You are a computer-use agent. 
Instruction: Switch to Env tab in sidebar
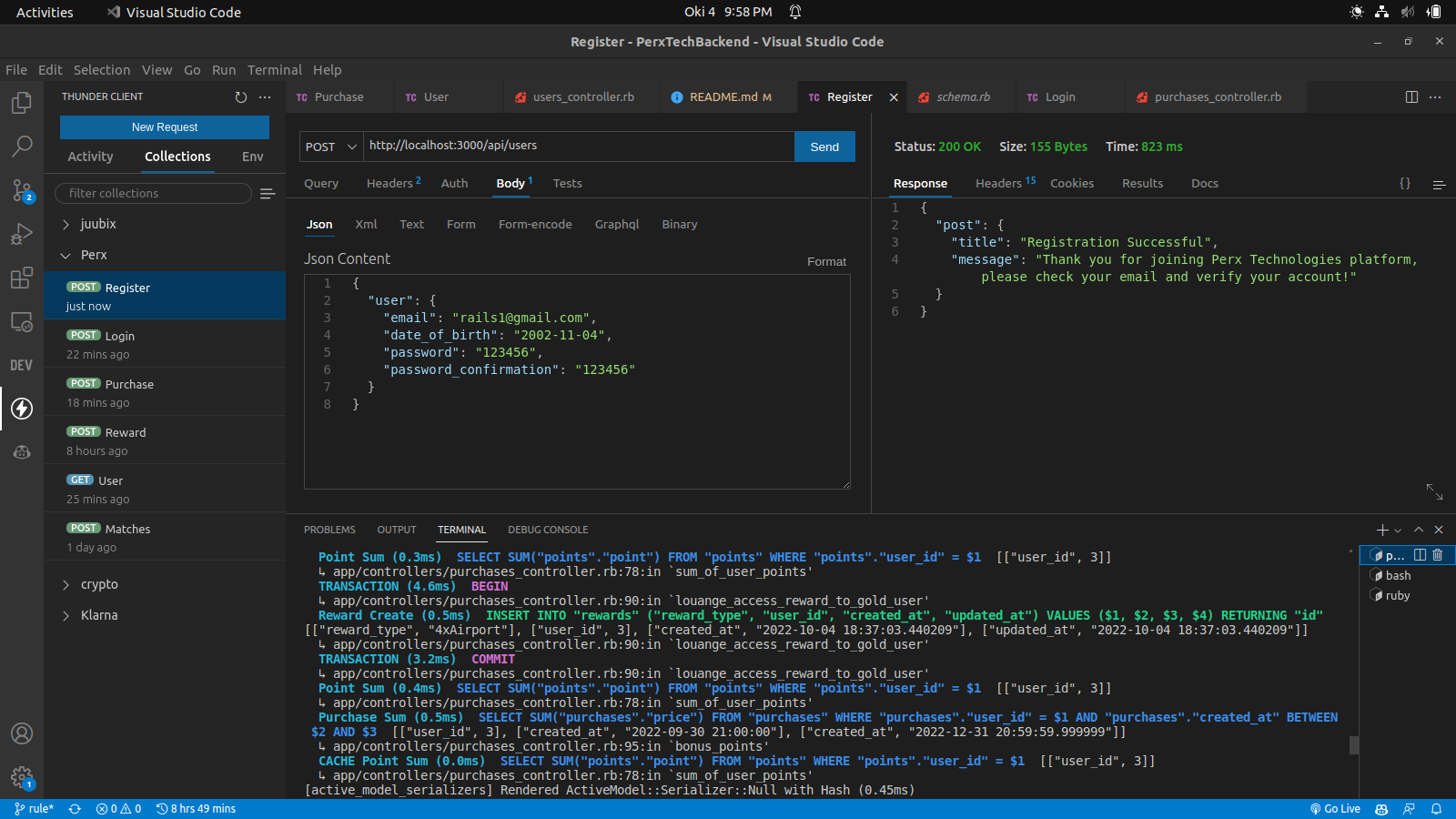(253, 157)
